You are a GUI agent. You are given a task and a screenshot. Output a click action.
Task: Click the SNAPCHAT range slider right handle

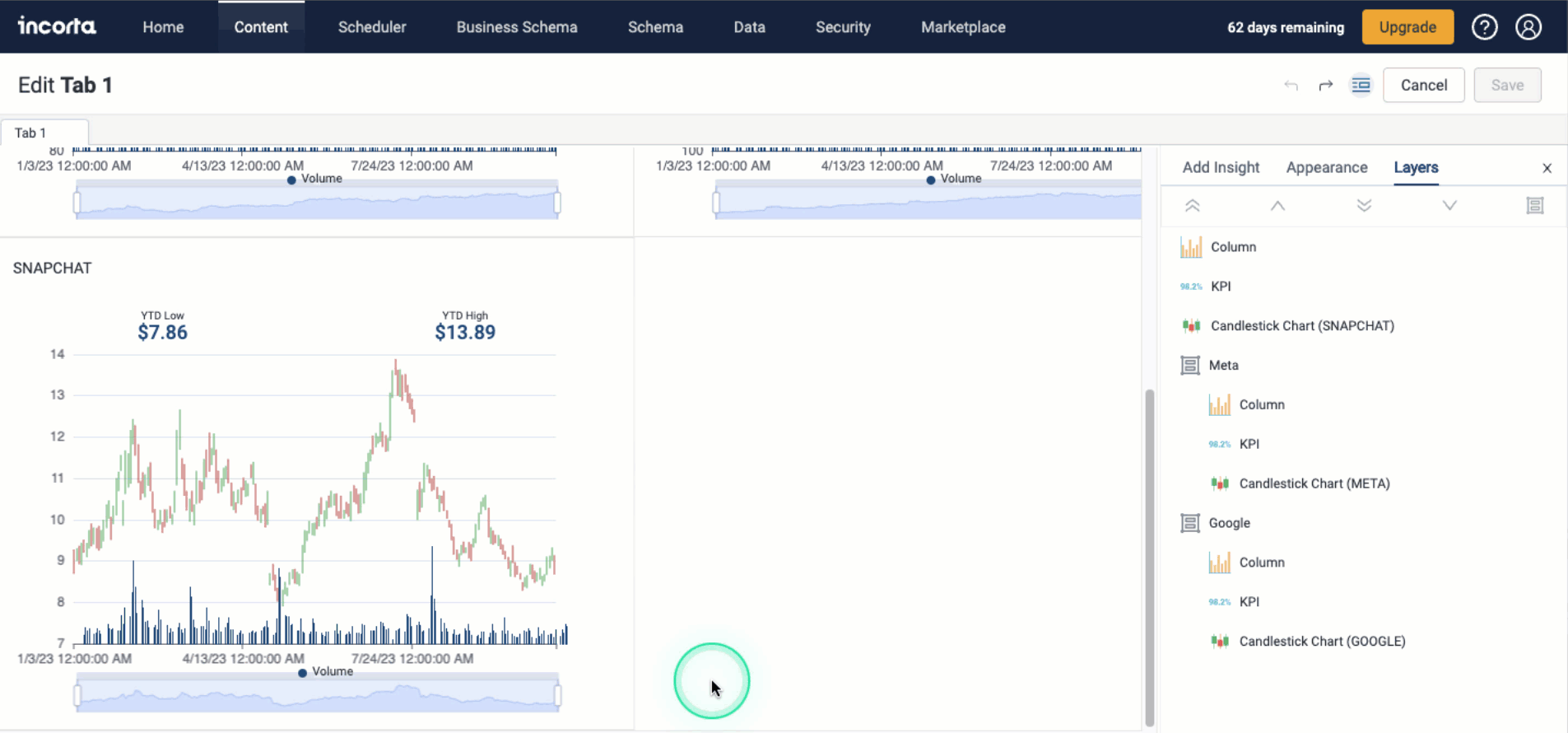click(x=558, y=696)
